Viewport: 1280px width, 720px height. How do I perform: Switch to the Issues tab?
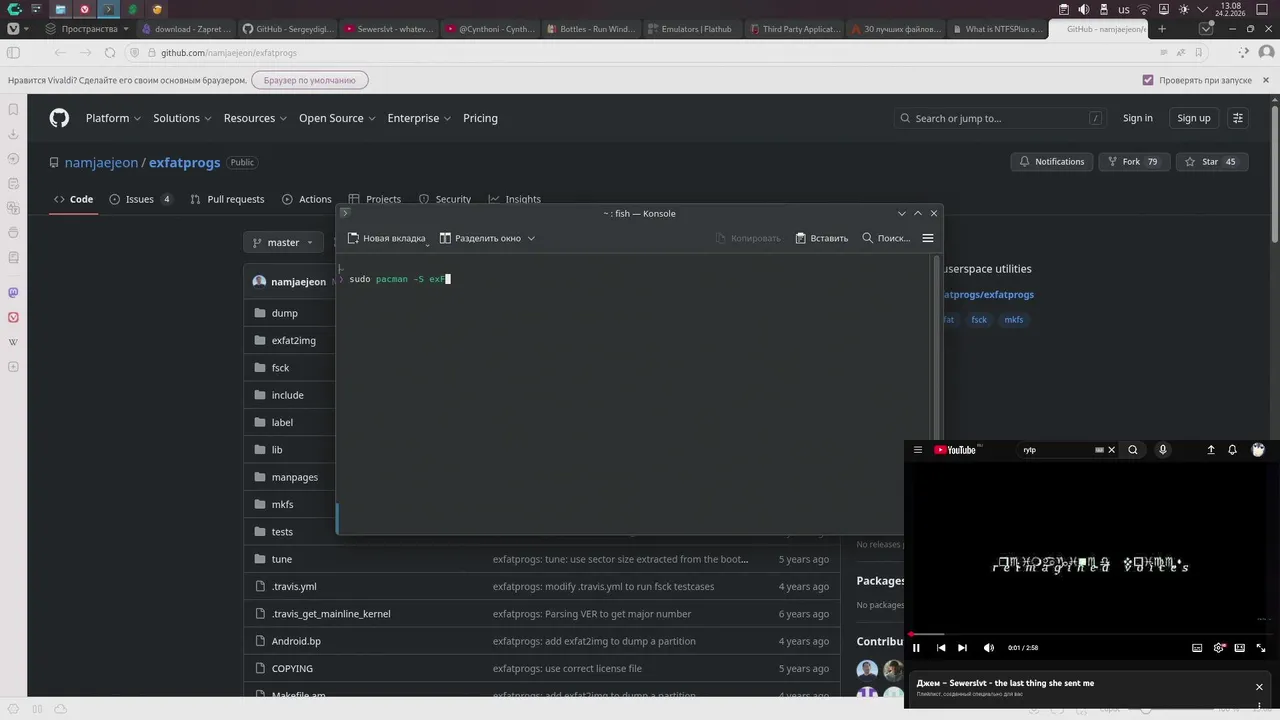click(x=141, y=199)
